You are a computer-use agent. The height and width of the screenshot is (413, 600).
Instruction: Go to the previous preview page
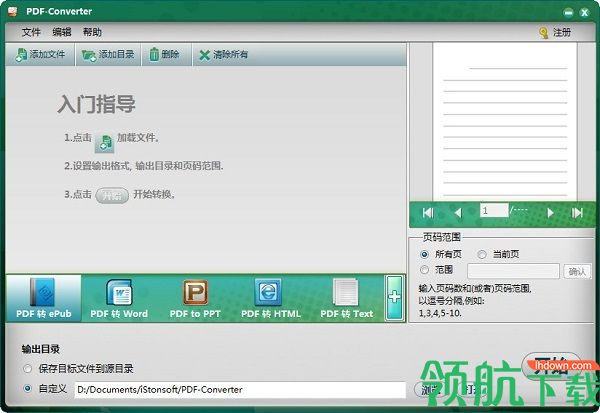click(458, 212)
